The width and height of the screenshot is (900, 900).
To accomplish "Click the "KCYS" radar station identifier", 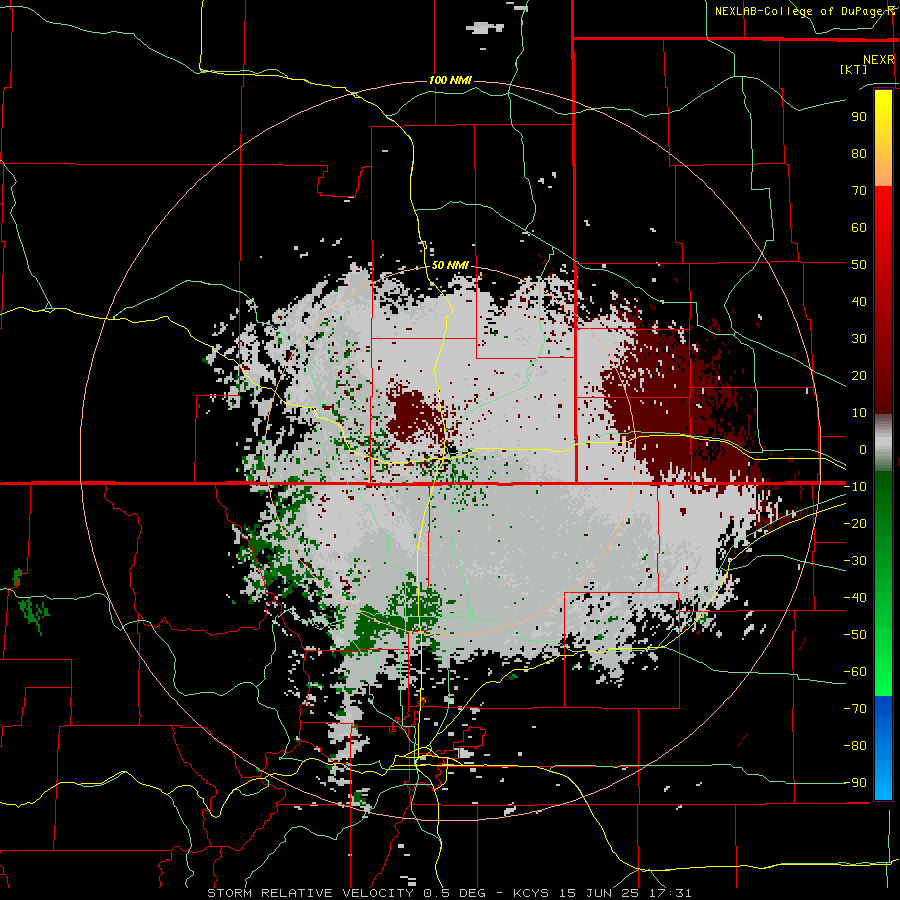I will 531,893.
